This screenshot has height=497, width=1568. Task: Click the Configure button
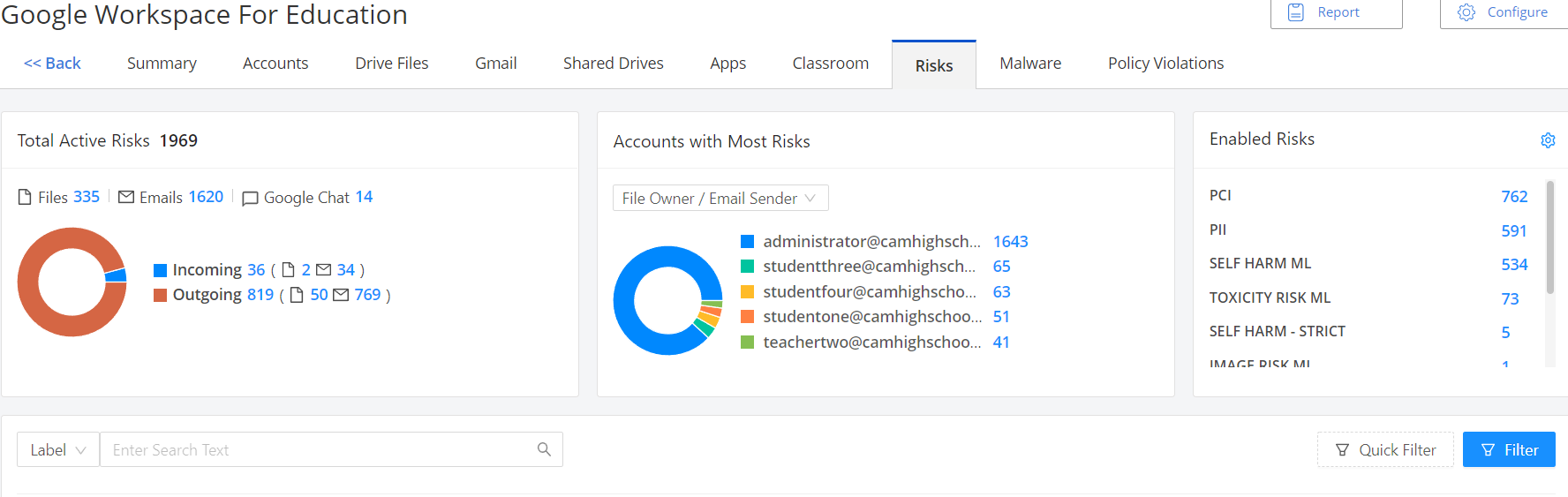tap(1506, 12)
